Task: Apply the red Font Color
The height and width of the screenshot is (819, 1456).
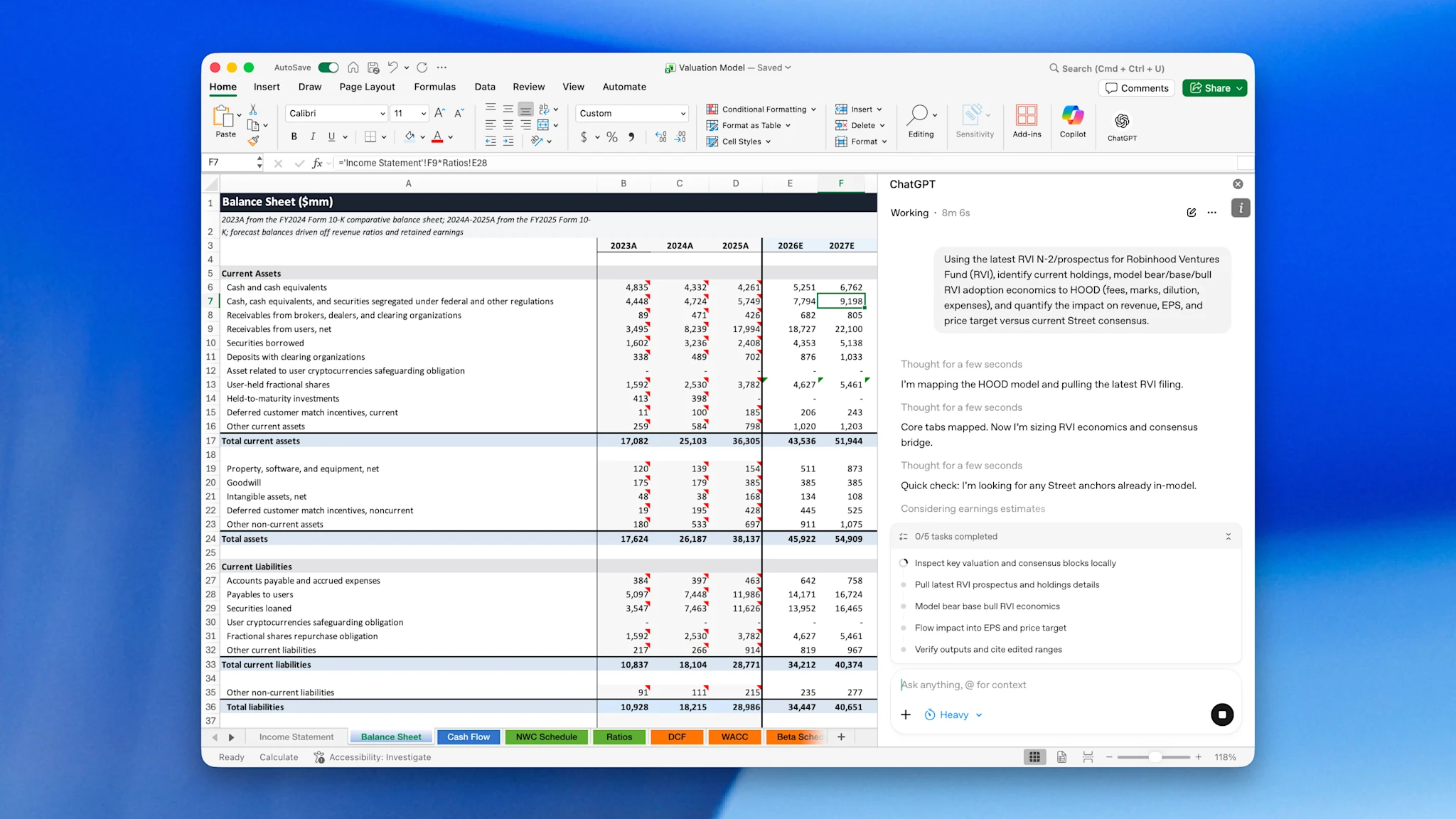Action: point(438,136)
